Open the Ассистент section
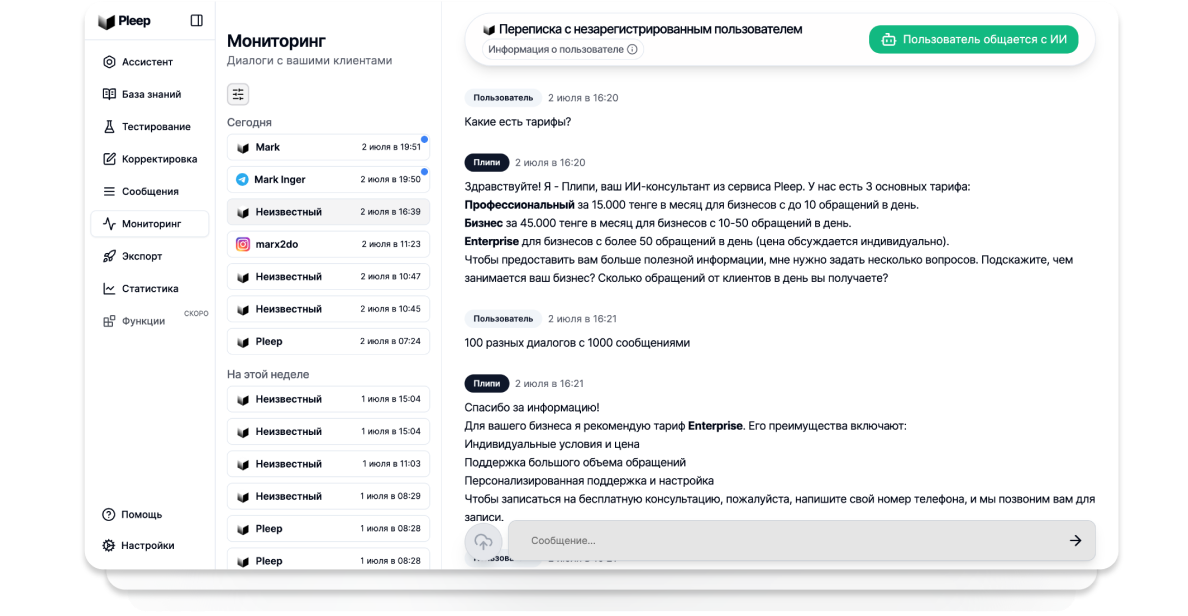The image size is (1188, 616). (149, 62)
